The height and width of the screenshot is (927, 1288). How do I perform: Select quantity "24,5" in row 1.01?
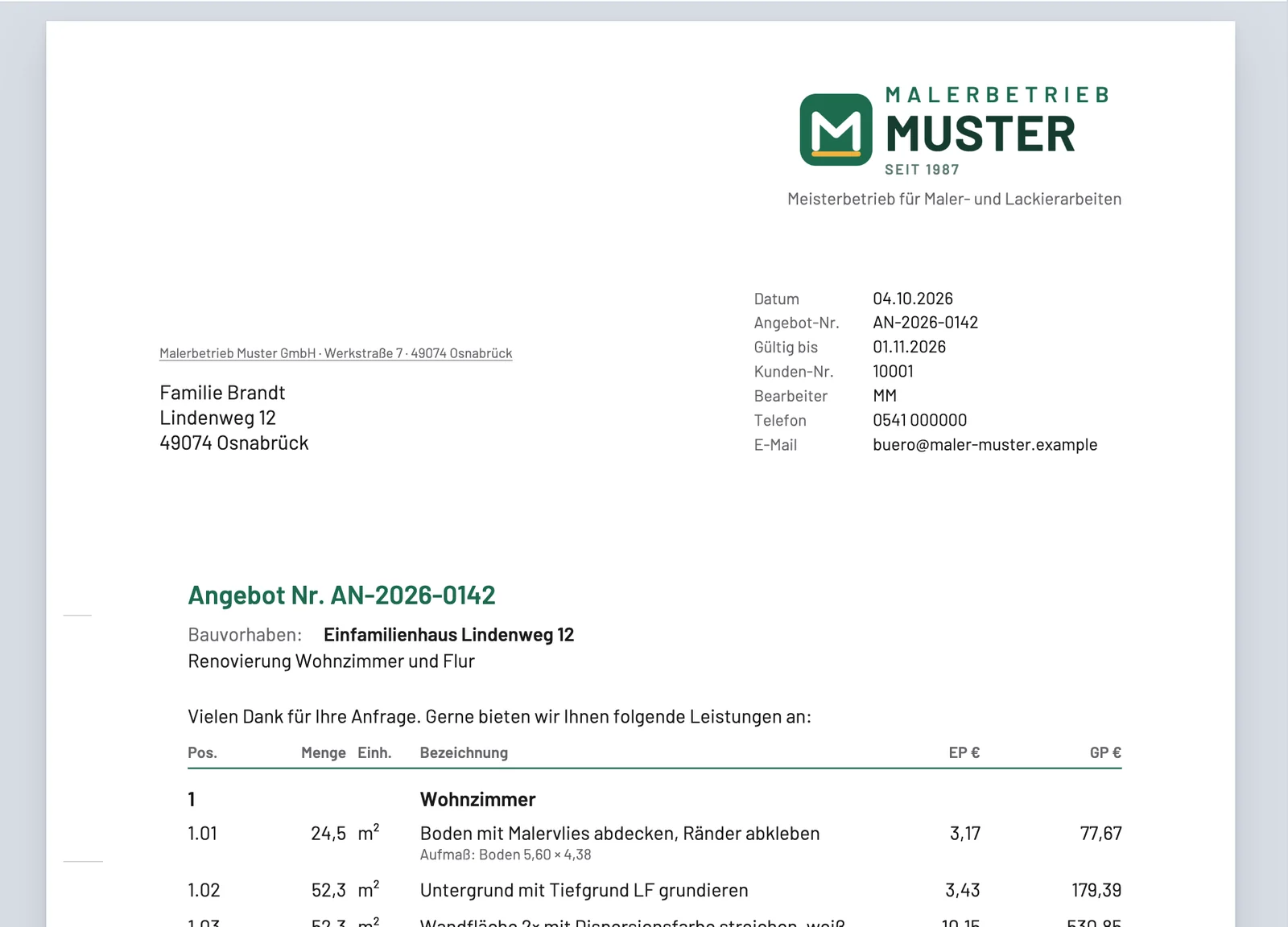coord(328,834)
